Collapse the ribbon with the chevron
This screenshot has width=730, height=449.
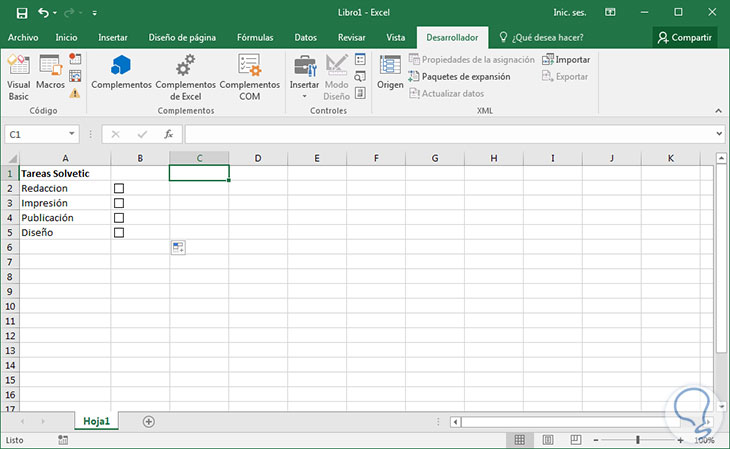pos(718,111)
